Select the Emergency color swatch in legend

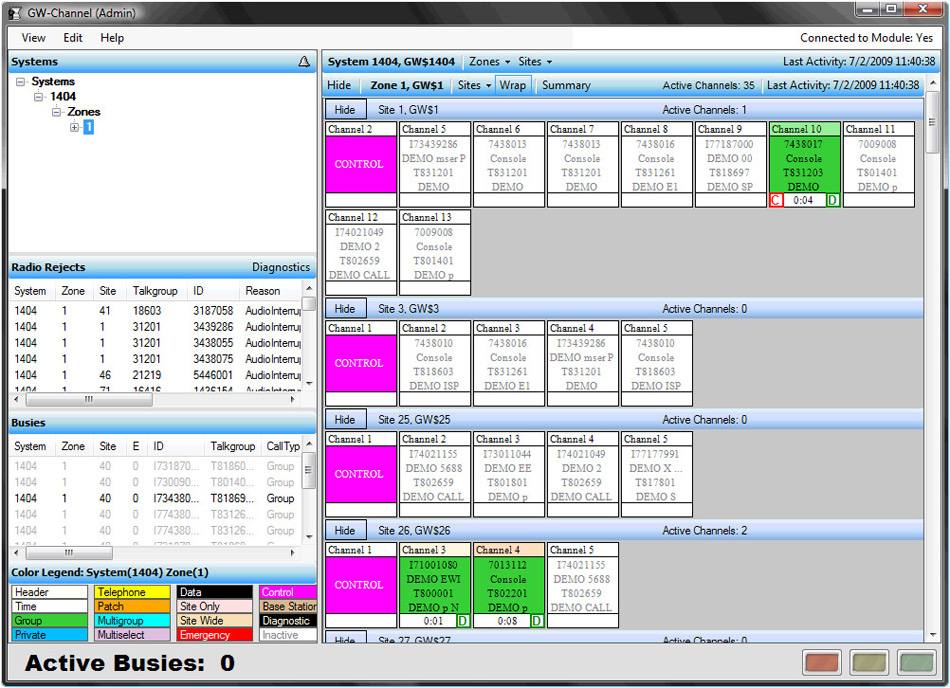214,633
